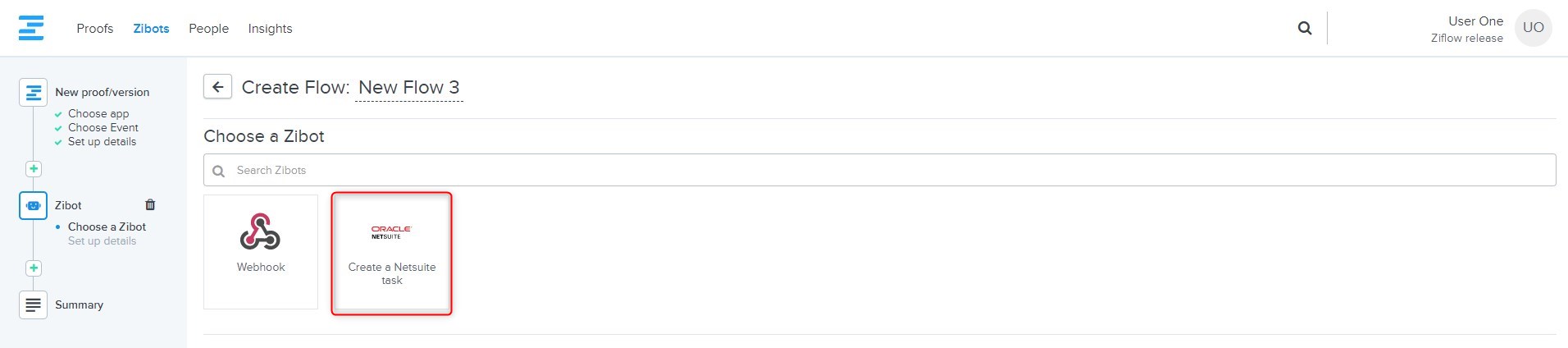This screenshot has width=1568, height=348.
Task: Select the New proof/version step icon
Action: [x=33, y=93]
